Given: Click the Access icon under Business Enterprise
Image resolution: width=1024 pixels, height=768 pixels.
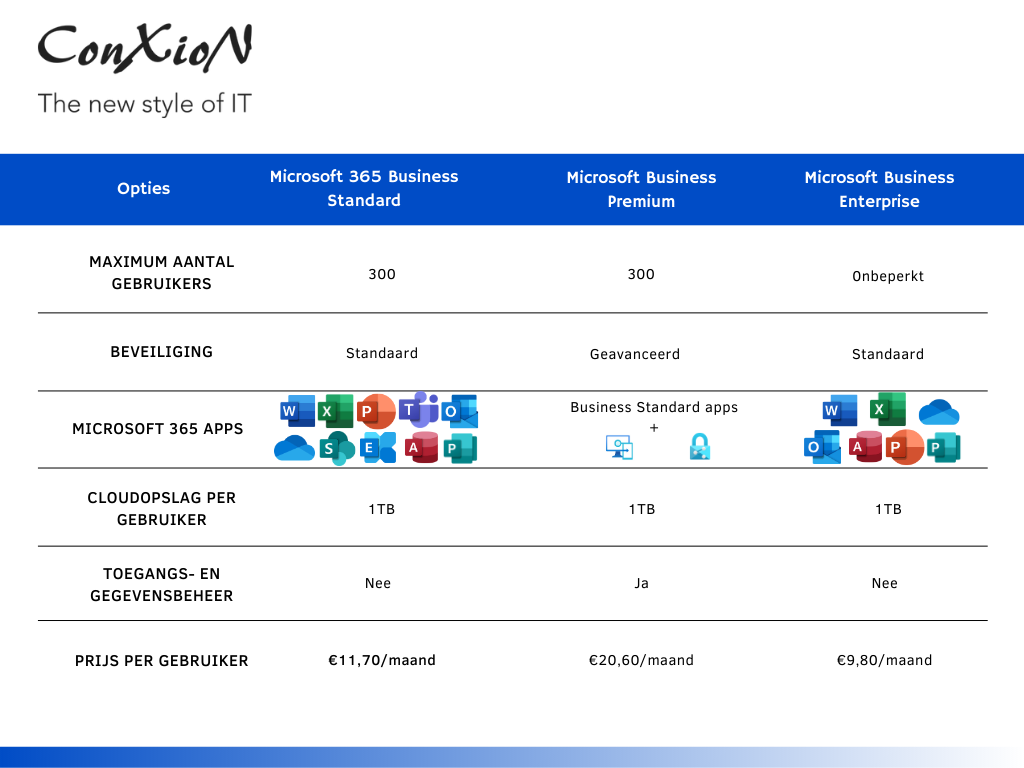Looking at the screenshot, I should (x=865, y=447).
